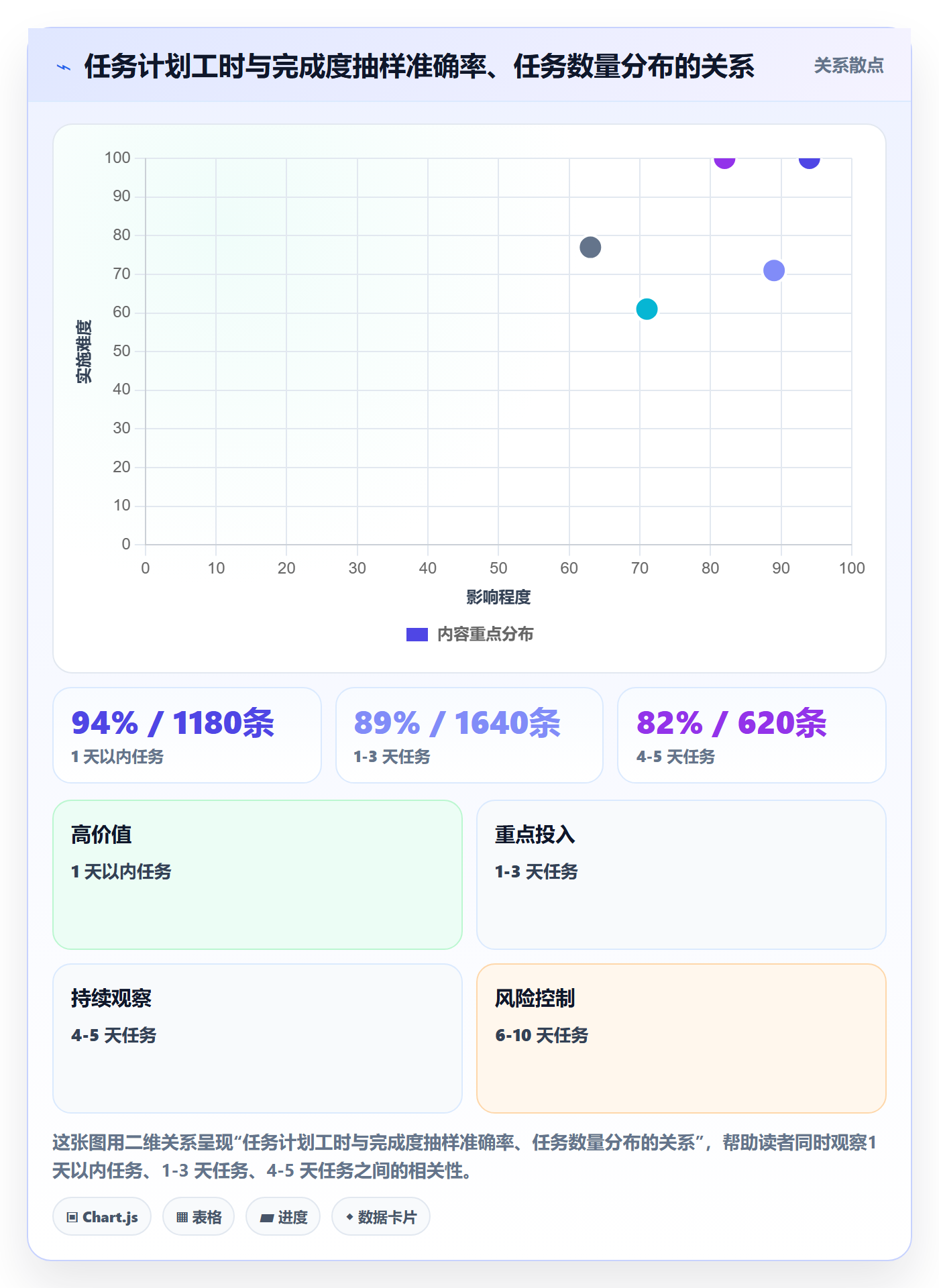Screen dimensions: 939x1288
Task: Click the lightning bolt icon beside the title
Action: point(64,66)
